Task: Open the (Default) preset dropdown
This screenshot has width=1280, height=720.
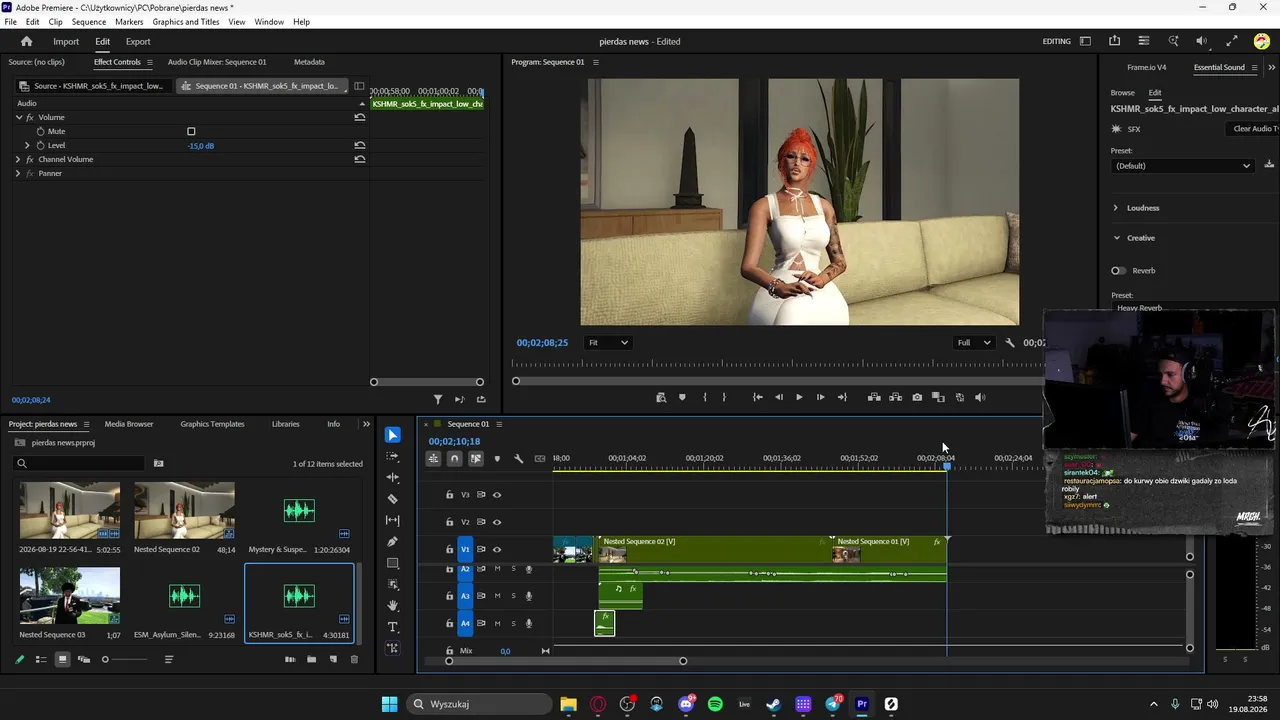Action: coord(1183,166)
